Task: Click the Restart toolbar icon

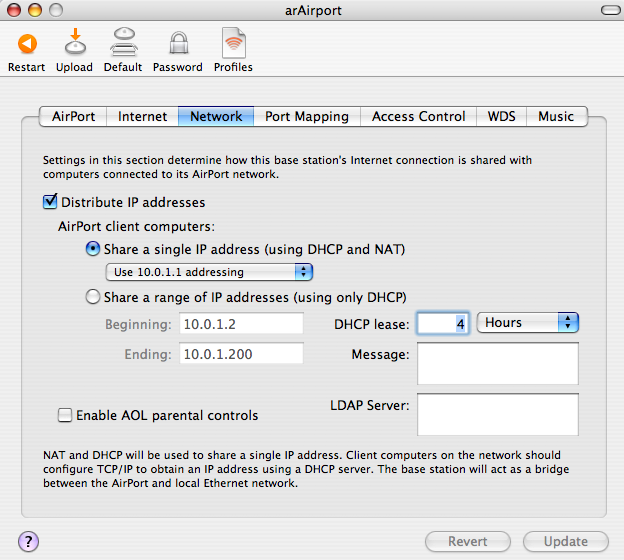Action: click(27, 44)
